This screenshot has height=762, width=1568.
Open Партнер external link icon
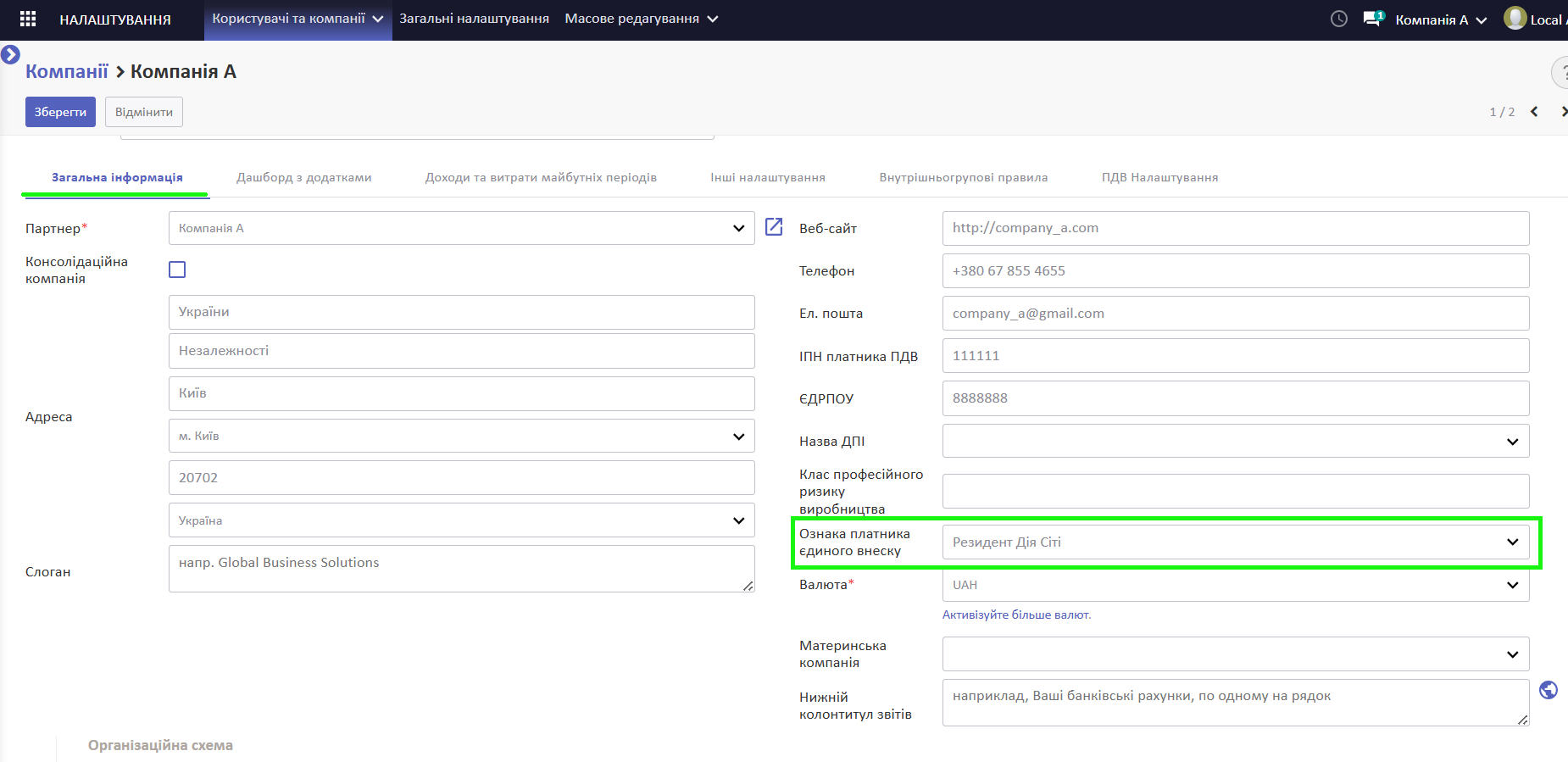774,227
